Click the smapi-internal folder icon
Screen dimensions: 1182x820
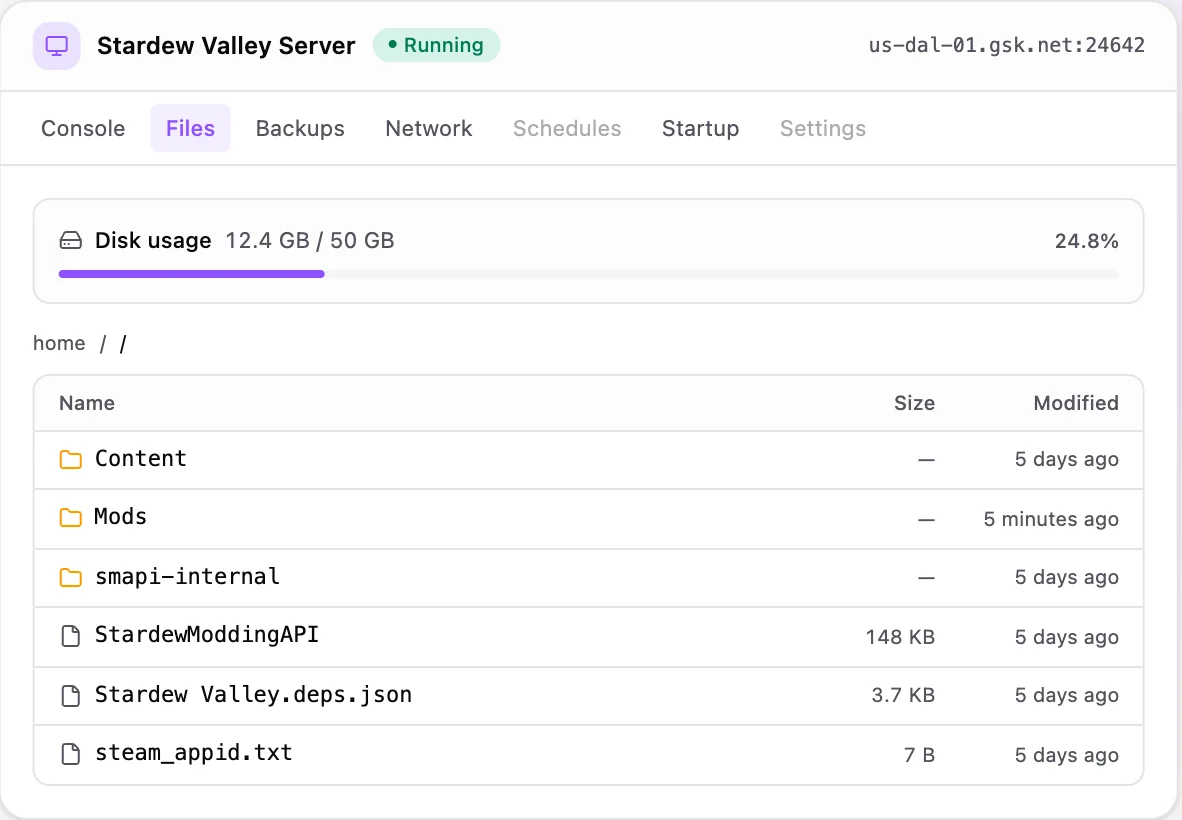click(71, 577)
